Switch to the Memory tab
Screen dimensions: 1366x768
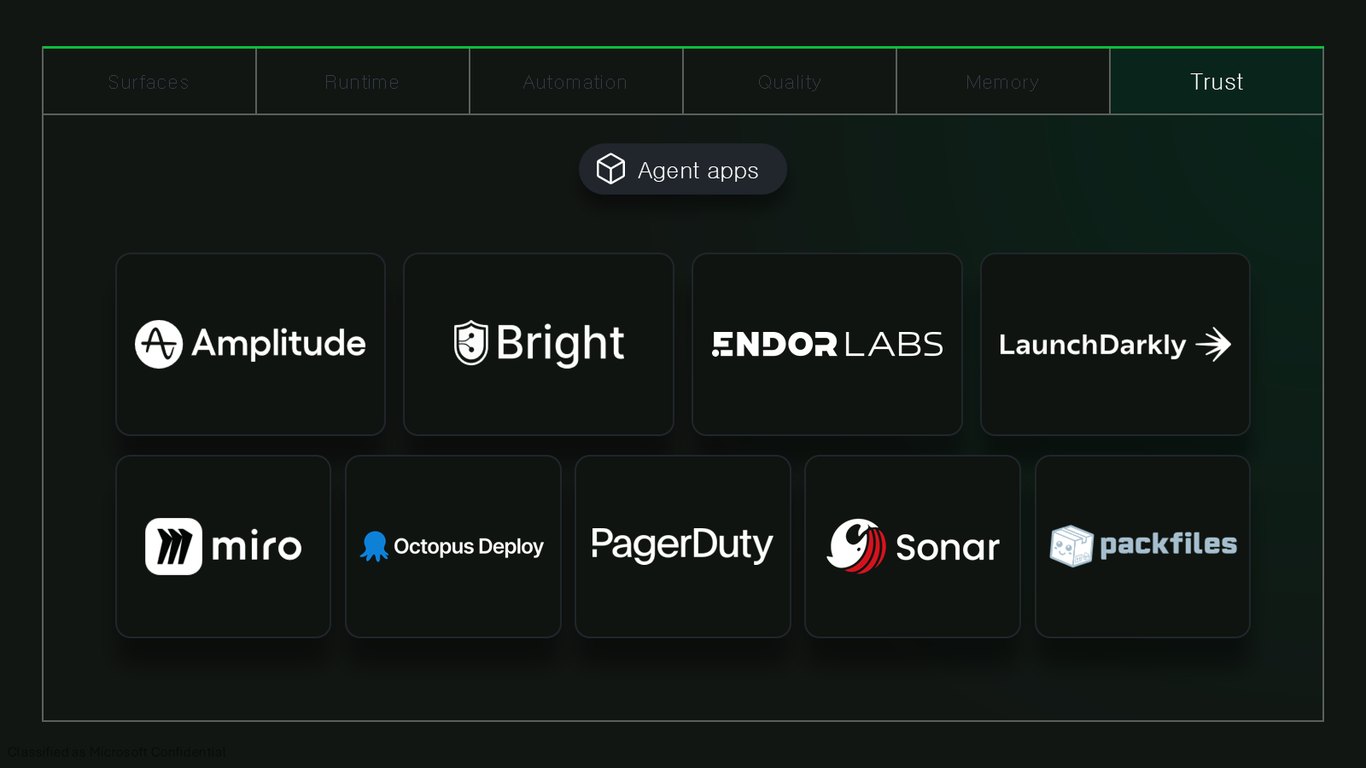tap(1003, 82)
